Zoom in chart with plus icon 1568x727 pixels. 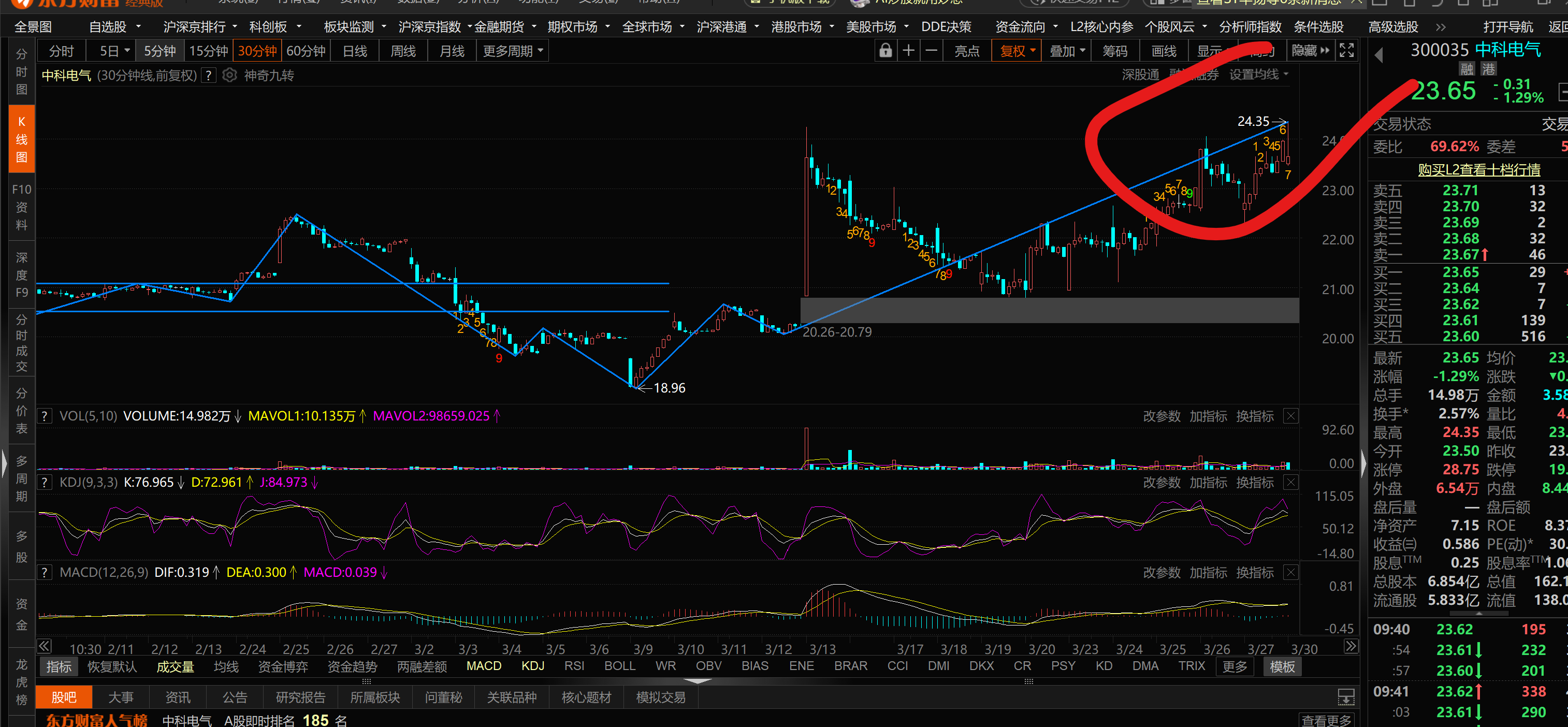pos(908,51)
